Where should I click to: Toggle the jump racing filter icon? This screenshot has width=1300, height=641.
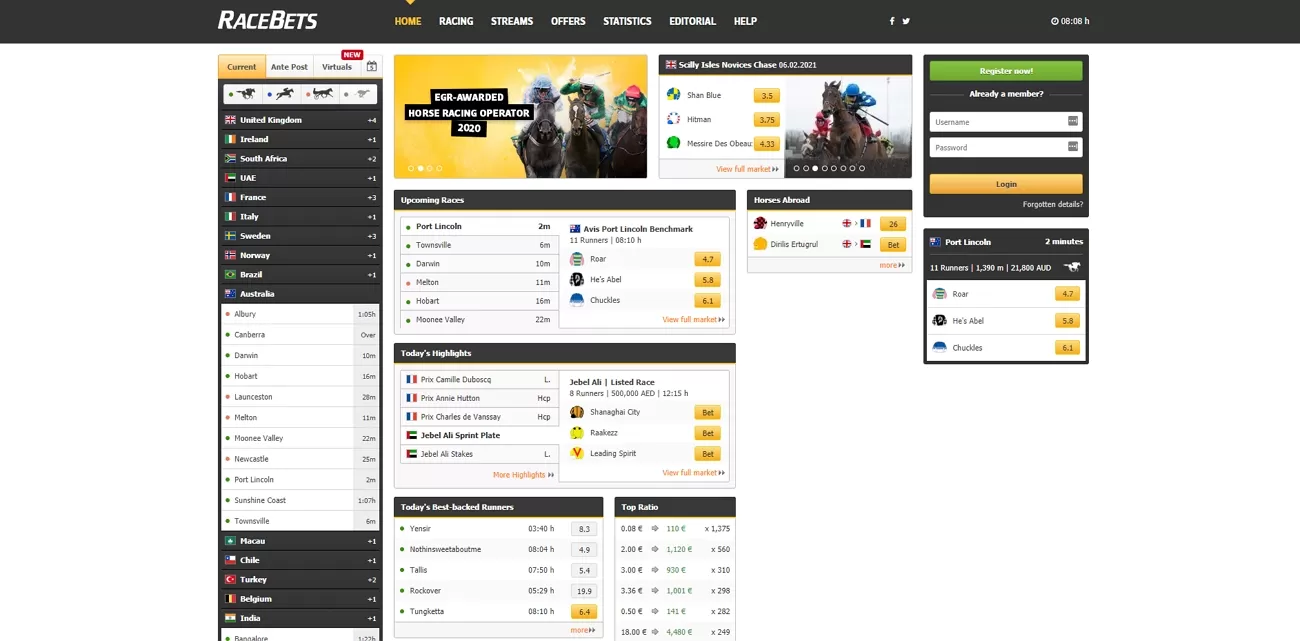click(x=281, y=94)
